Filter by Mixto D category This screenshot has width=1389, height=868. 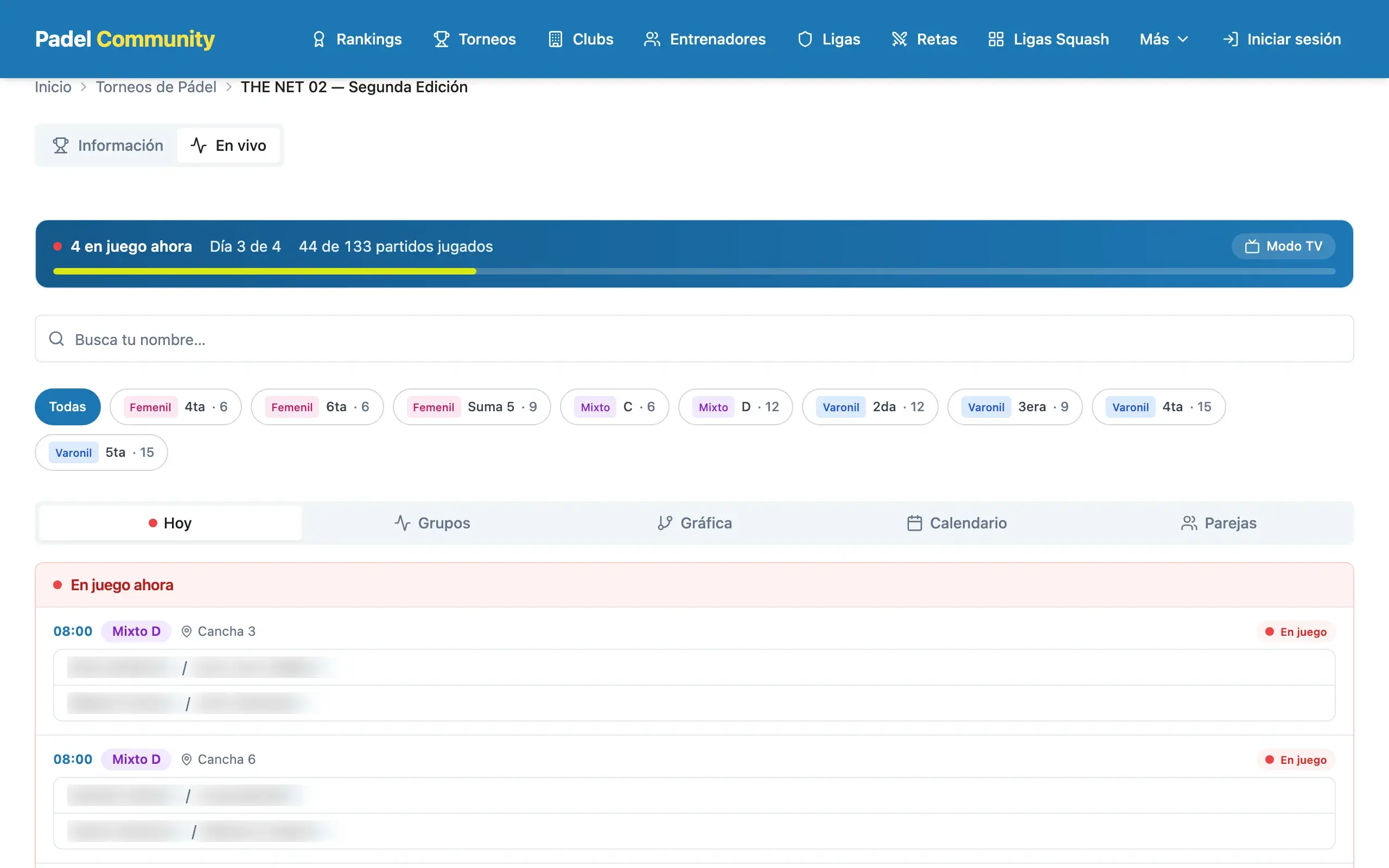[735, 407]
